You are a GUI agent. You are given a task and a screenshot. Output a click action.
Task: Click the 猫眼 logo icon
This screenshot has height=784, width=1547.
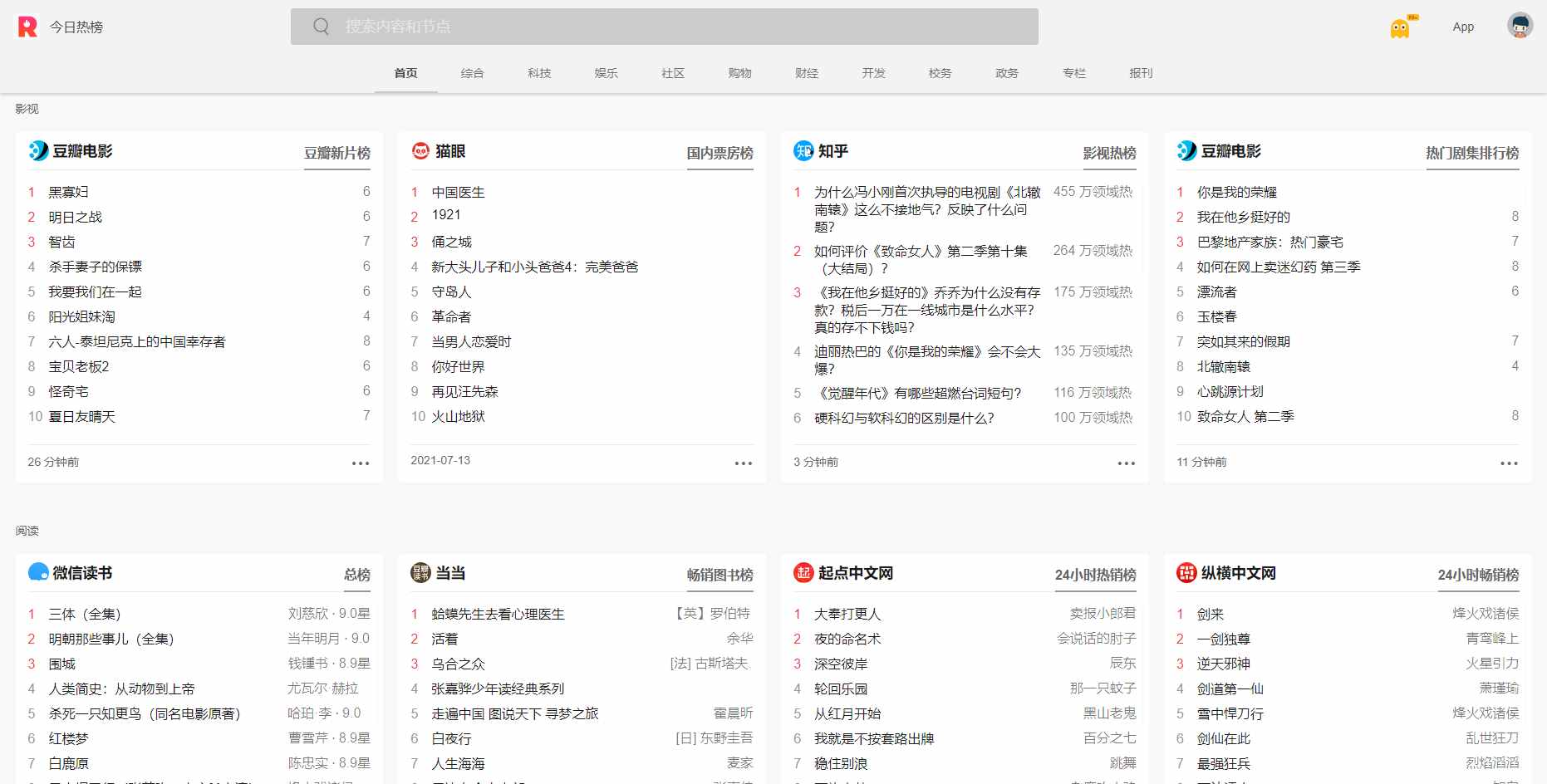point(420,150)
